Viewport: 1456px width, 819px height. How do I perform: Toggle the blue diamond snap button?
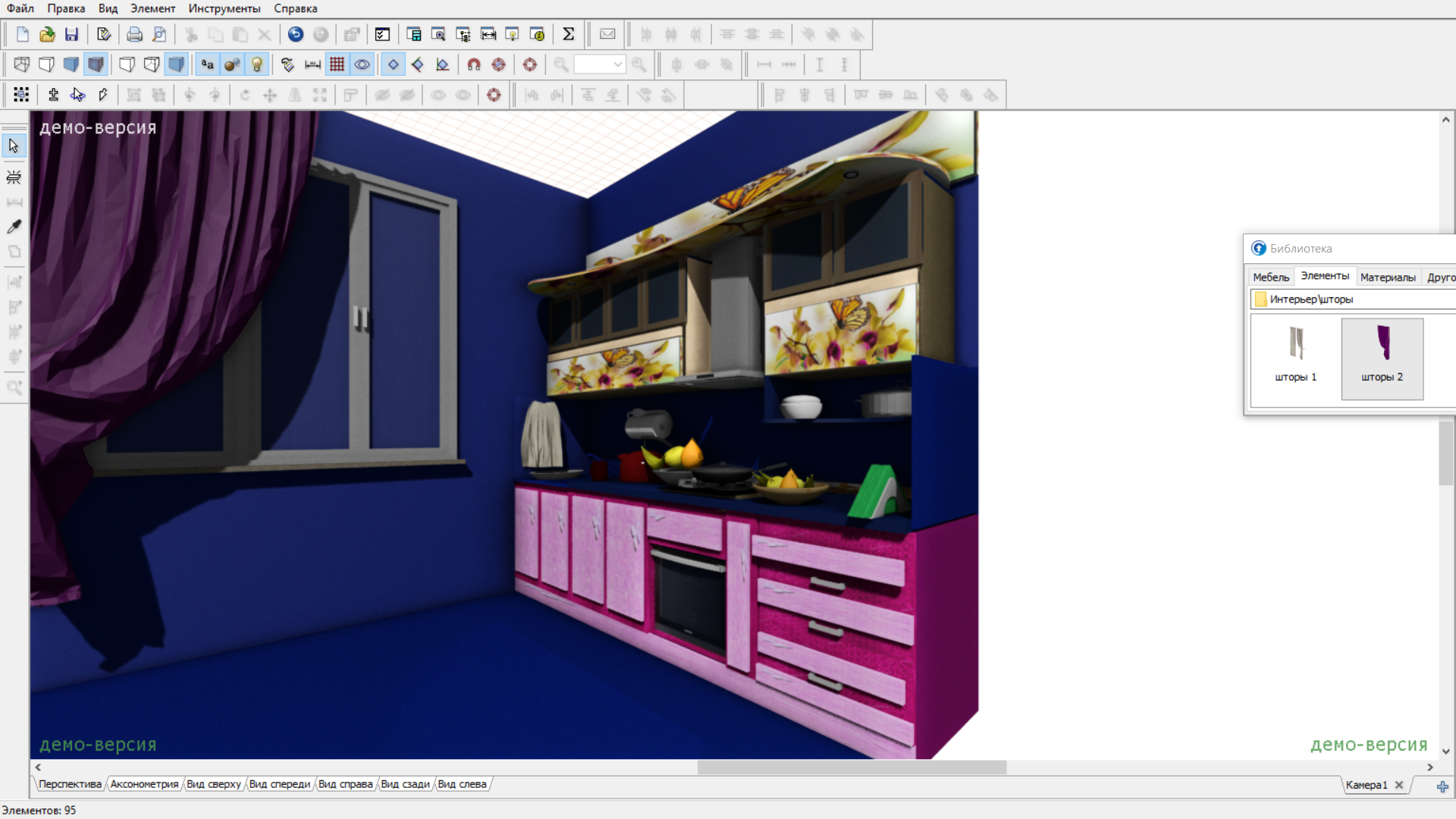click(393, 64)
